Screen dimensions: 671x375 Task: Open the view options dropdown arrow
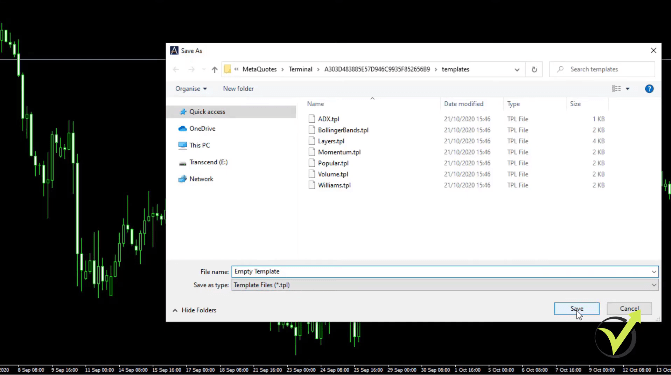627,89
